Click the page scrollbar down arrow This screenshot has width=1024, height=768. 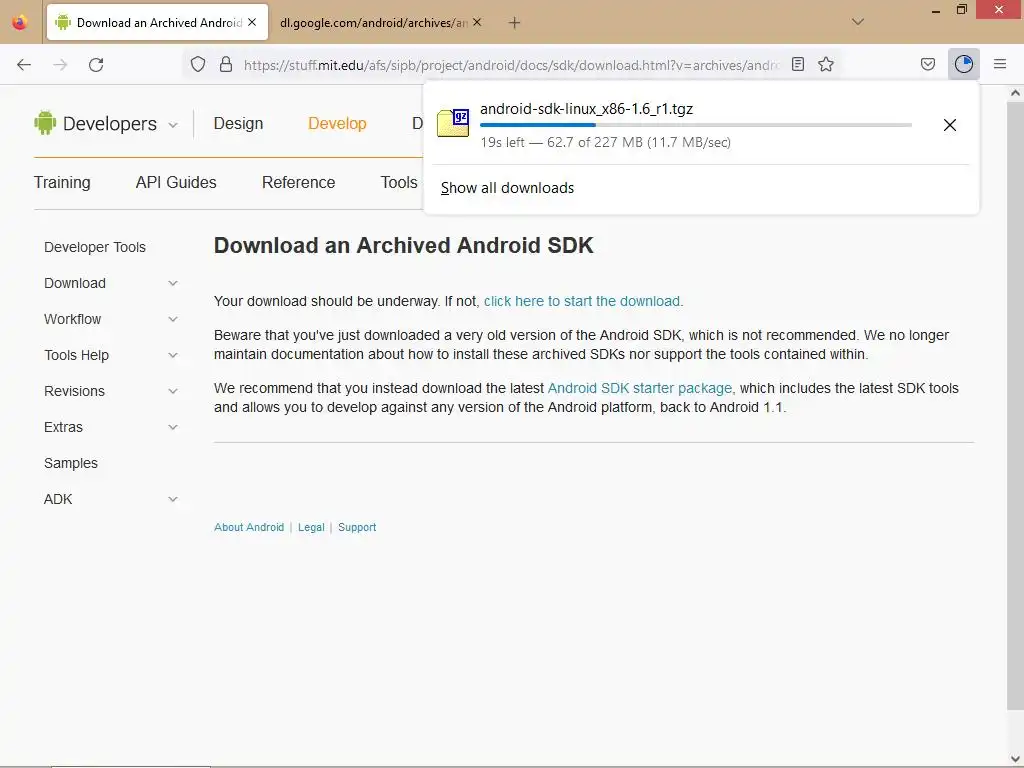point(1015,758)
